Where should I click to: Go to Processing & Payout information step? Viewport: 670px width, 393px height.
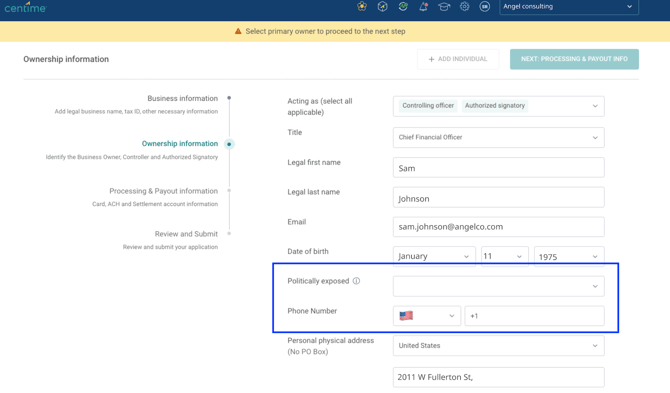pos(164,191)
